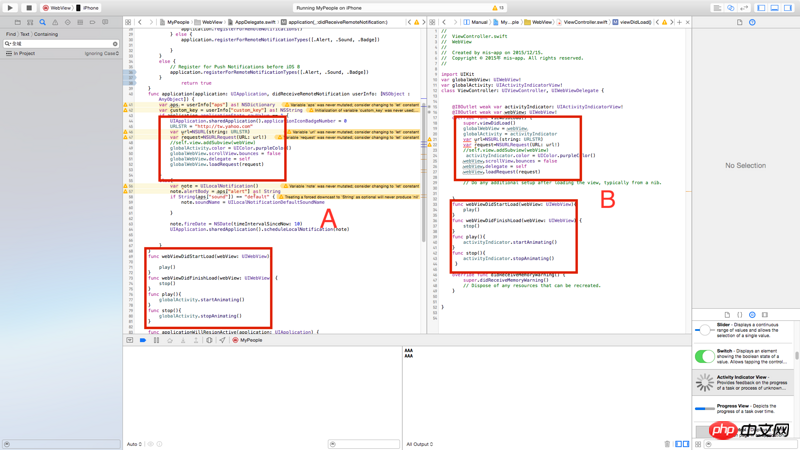Click Step Over in debug bar
Image resolution: width=800 pixels, height=450 pixels.
(x=169, y=340)
